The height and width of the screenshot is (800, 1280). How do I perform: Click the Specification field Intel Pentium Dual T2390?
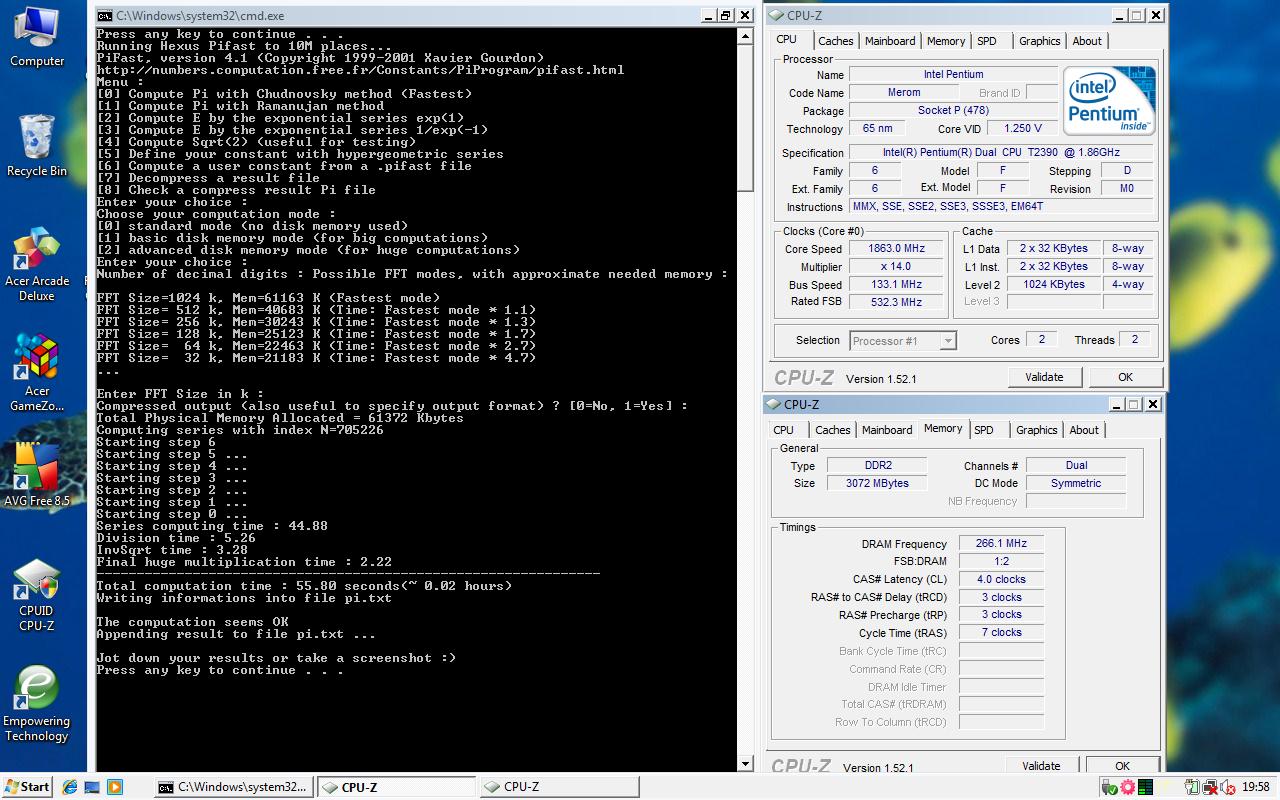pos(1001,153)
